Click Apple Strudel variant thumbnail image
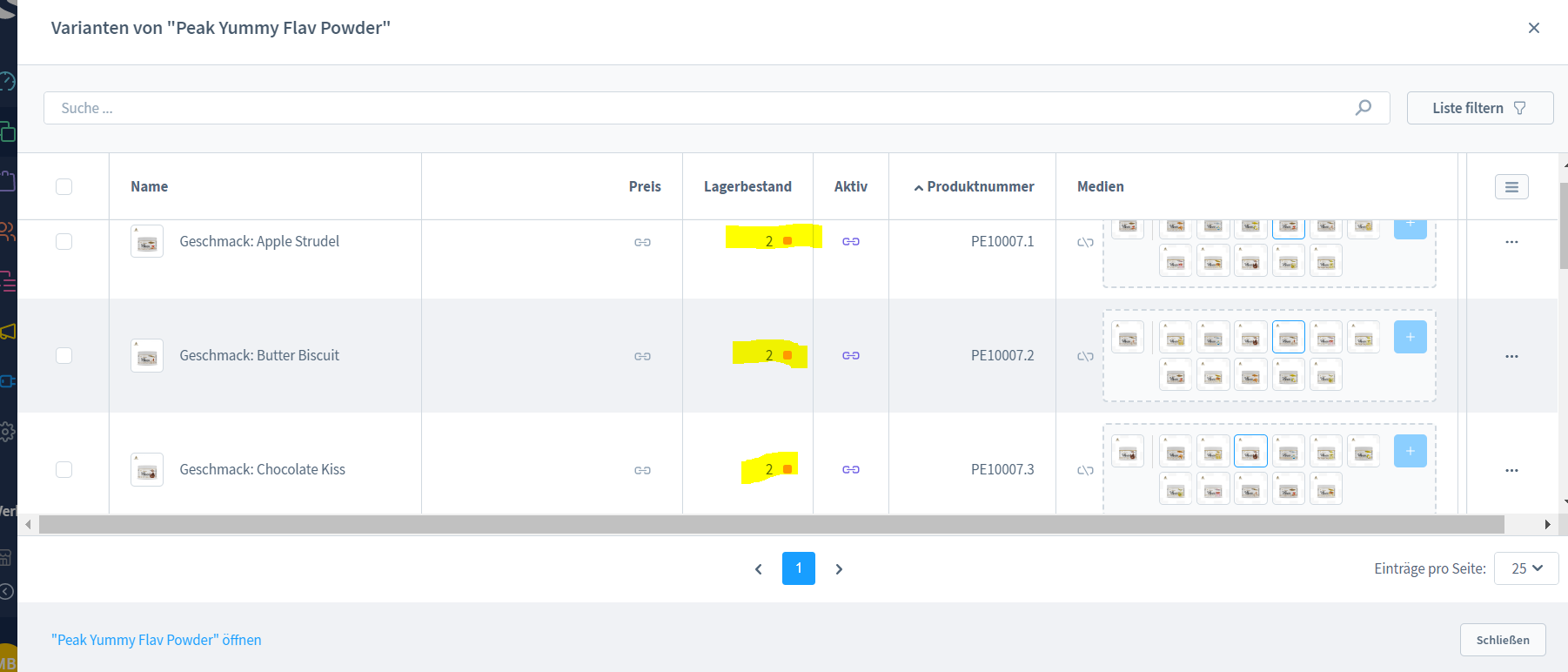The height and width of the screenshot is (672, 1568). 147,241
